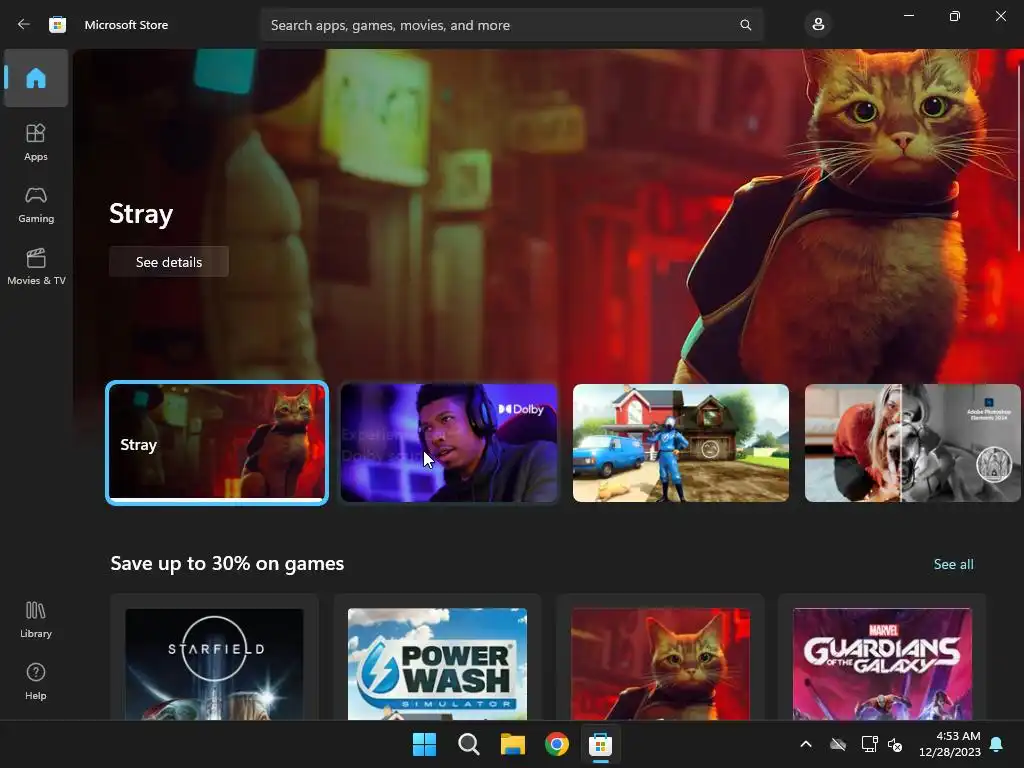Screen dimensions: 1024x768
Task: Open the Apps section
Action: (x=36, y=142)
